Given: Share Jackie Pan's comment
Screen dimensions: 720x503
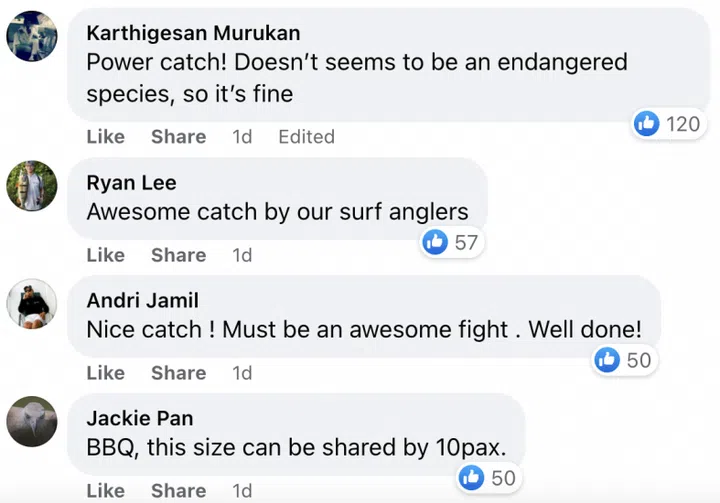Looking at the screenshot, I should [178, 491].
